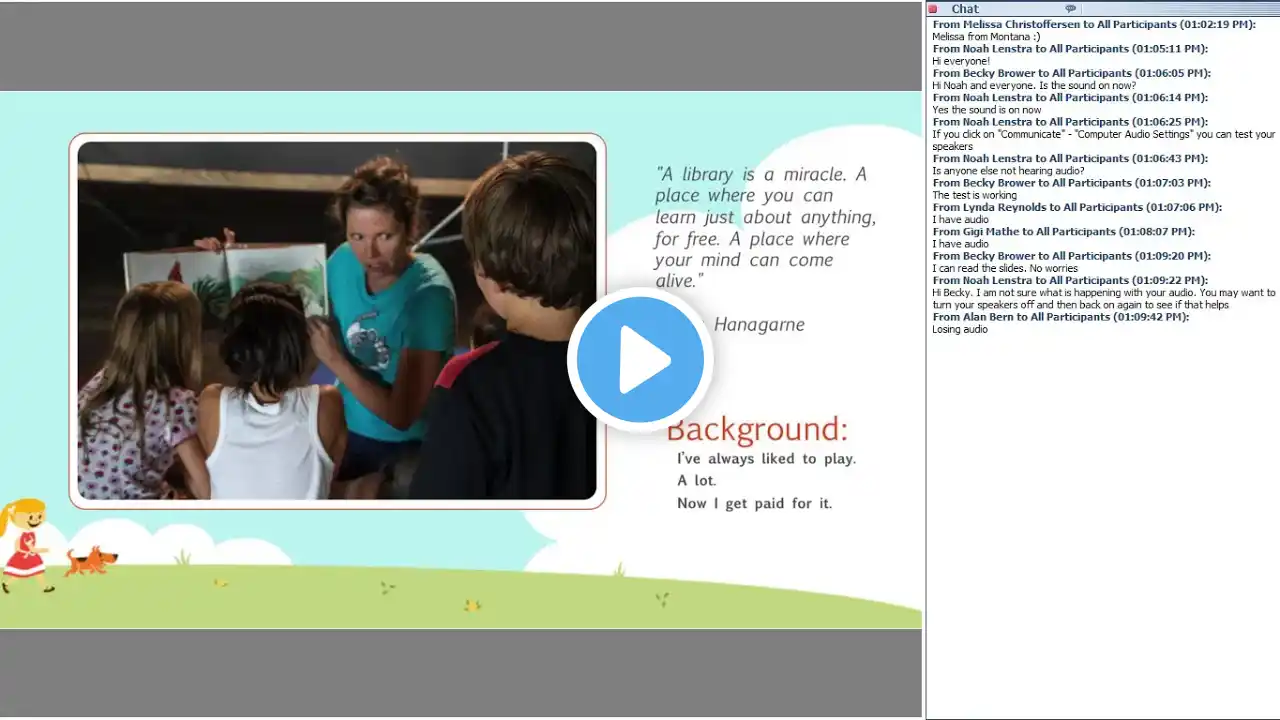
Task: Click the running girl illustration on slide
Action: pos(25,545)
